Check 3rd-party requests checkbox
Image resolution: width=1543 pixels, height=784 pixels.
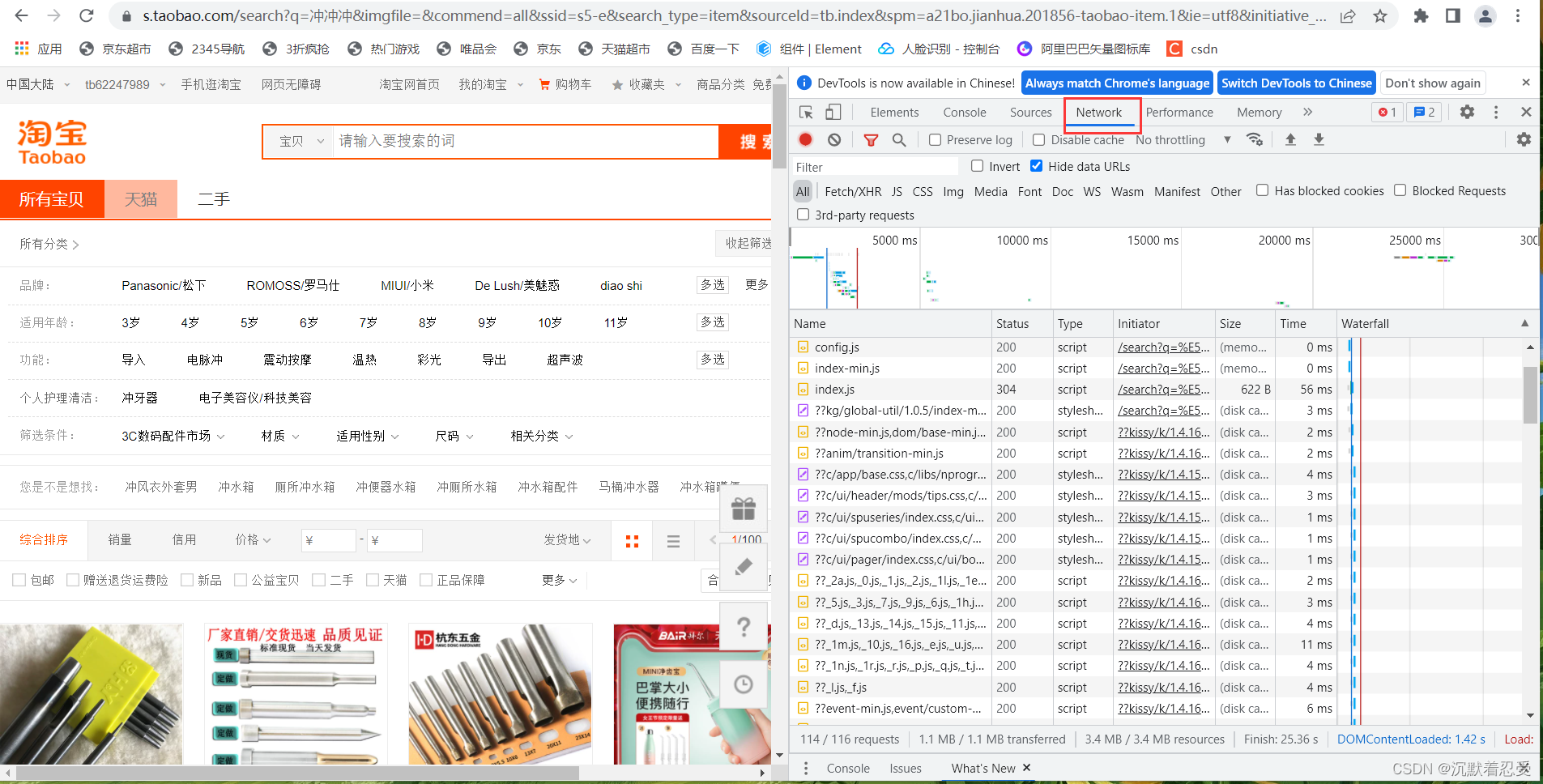[803, 215]
